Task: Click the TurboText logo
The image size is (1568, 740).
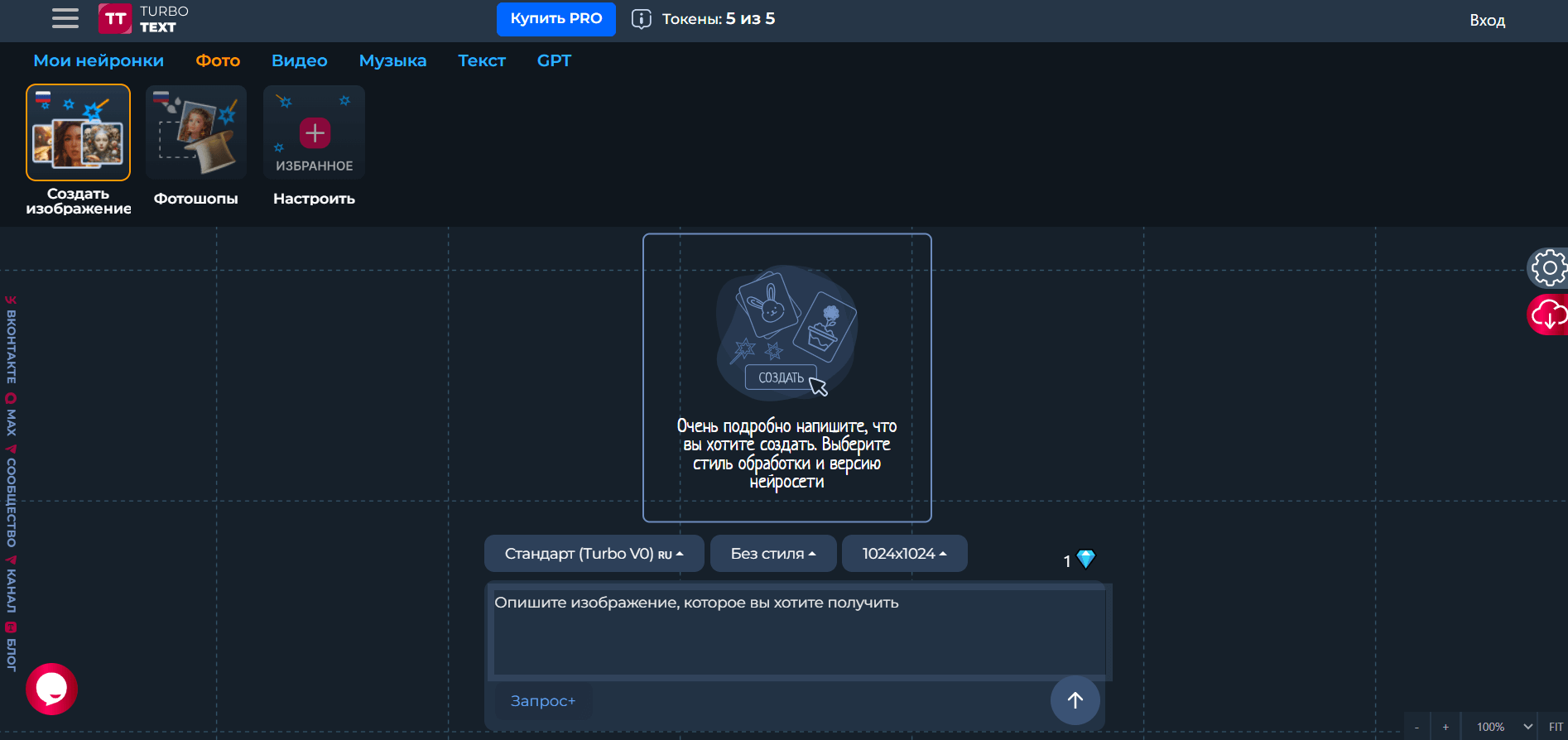Action: coord(143,19)
